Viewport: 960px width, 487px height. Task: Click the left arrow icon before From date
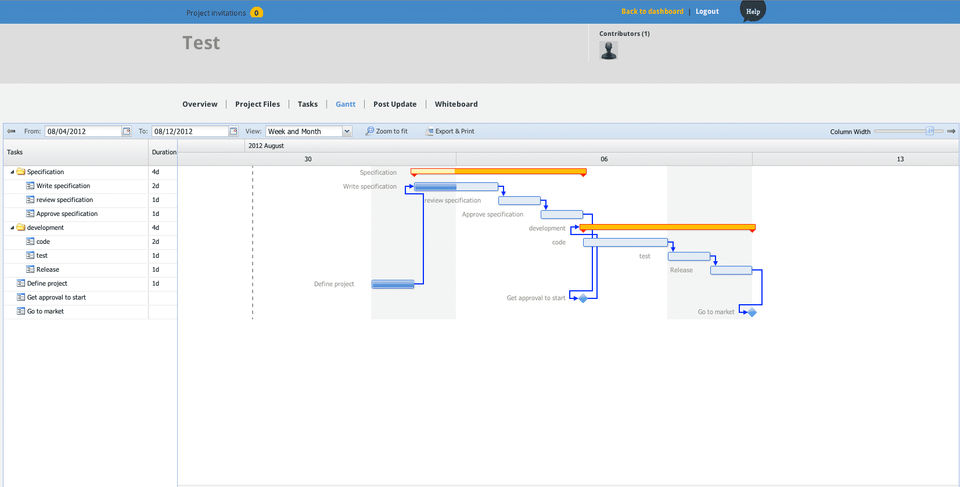[x=11, y=131]
